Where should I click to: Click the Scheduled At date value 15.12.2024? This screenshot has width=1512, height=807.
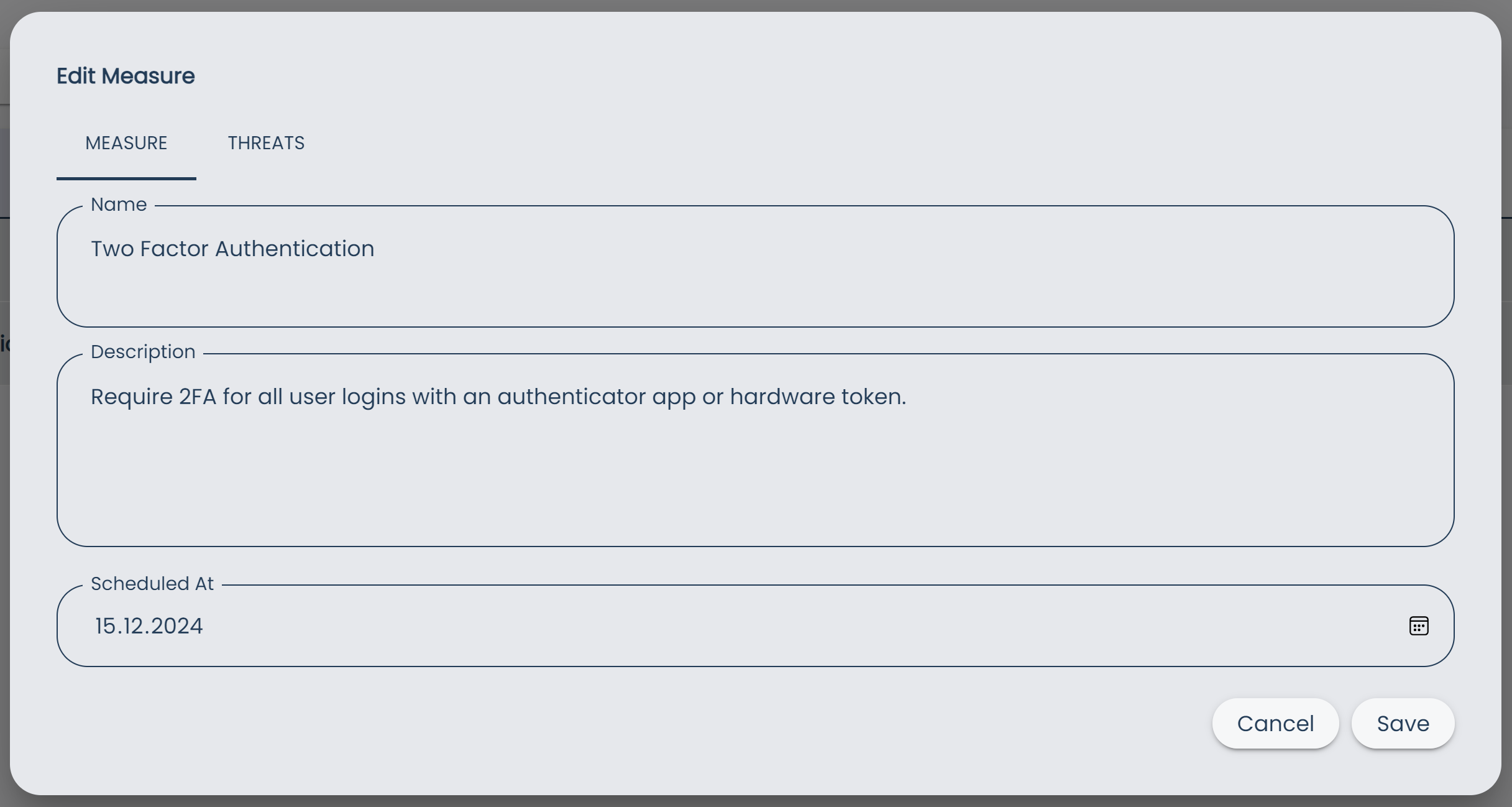(148, 625)
